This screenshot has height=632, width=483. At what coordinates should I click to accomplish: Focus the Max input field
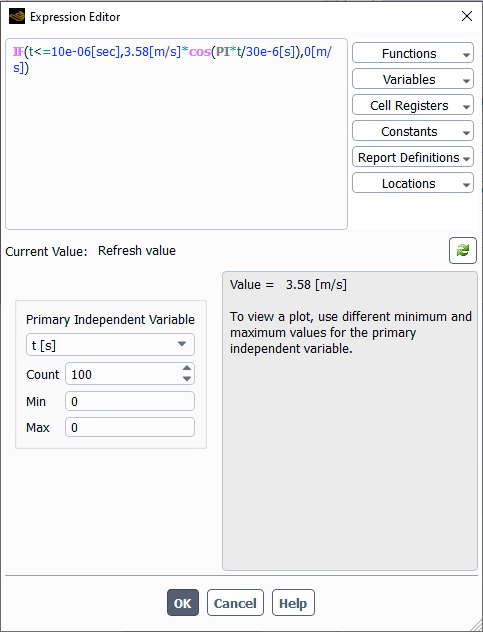(x=130, y=427)
